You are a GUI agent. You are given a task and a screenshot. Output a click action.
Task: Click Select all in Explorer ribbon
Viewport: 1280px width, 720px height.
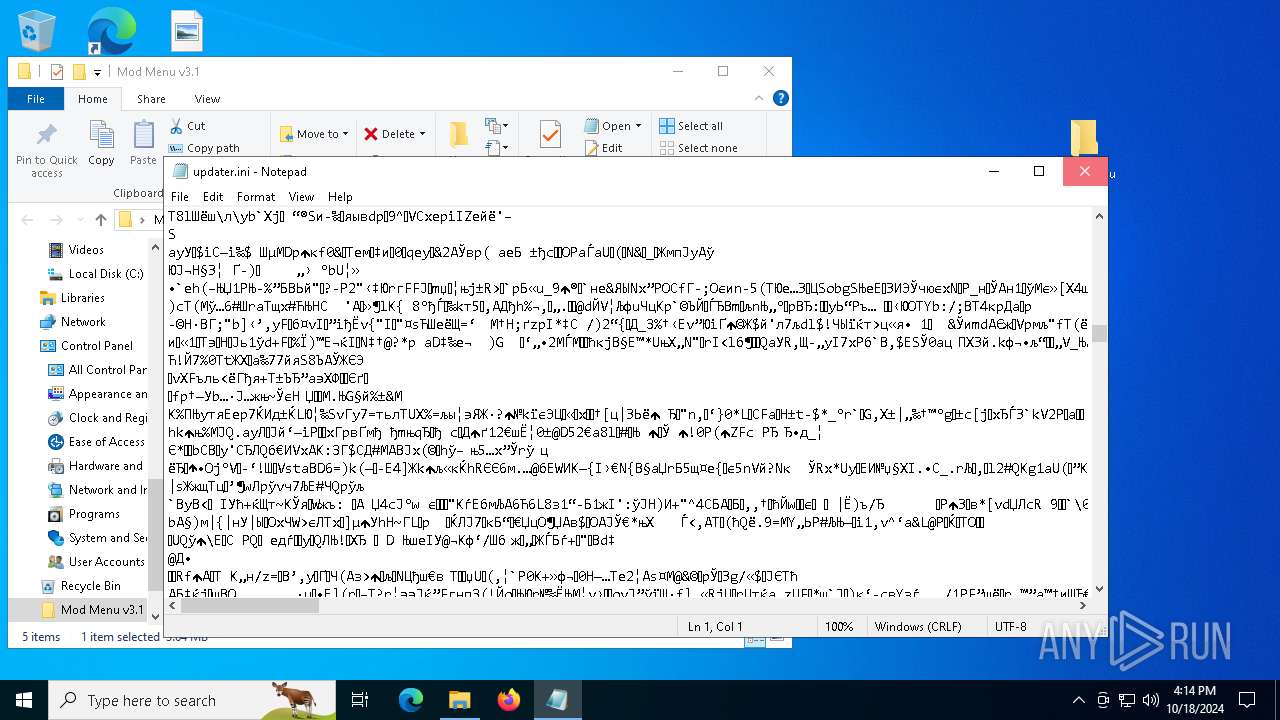691,126
